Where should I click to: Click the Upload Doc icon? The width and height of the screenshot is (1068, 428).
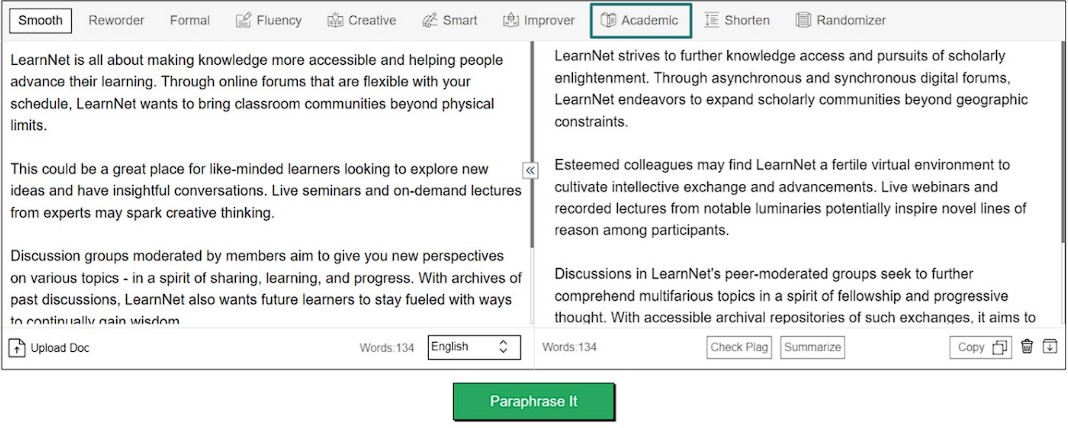pyautogui.click(x=17, y=348)
